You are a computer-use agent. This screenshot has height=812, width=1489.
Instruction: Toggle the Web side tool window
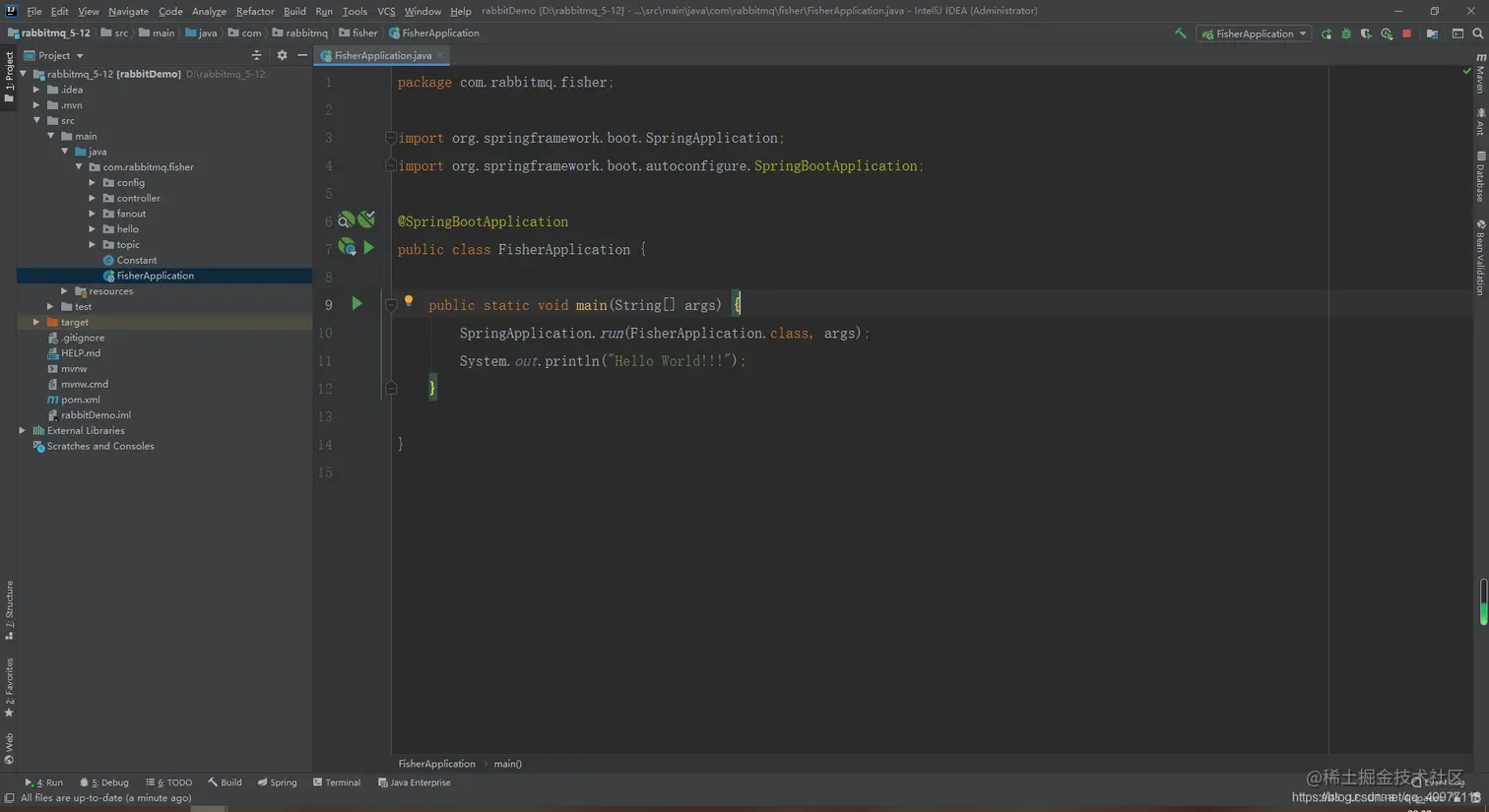9,748
